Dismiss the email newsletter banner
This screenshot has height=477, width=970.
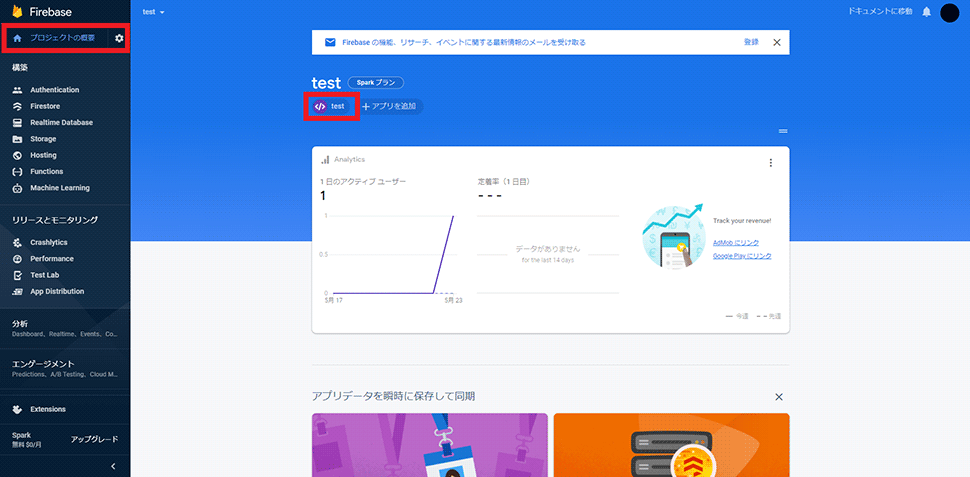(777, 43)
